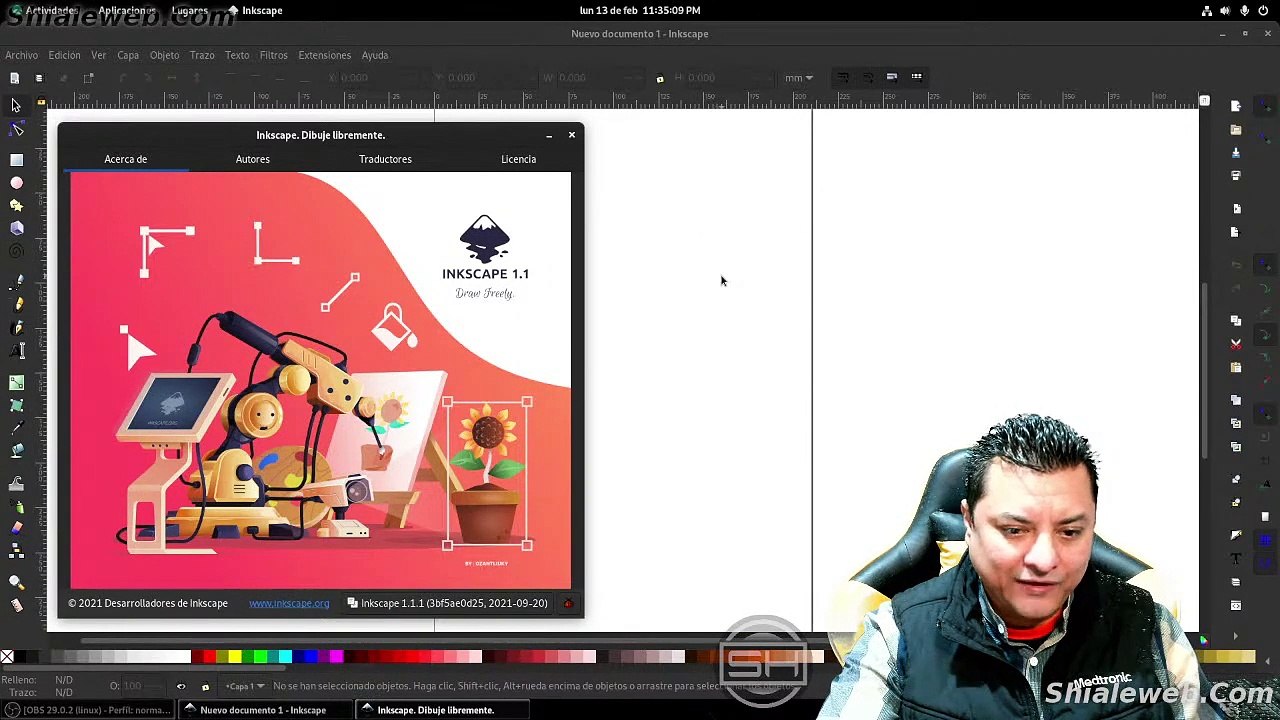1280x720 pixels.
Task: Open the Filtros menu
Action: (273, 55)
